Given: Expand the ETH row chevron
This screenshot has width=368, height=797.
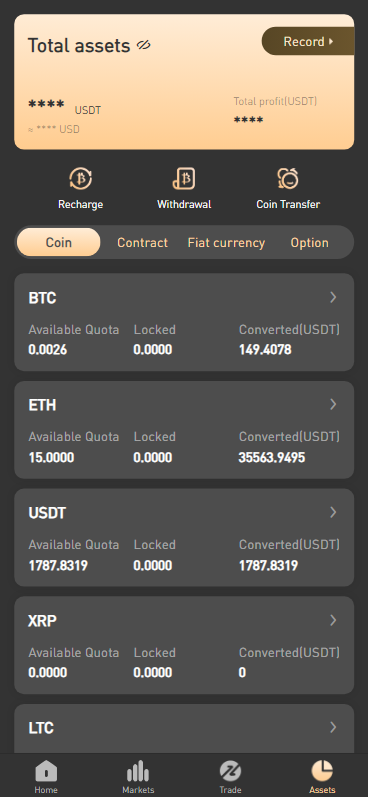Looking at the screenshot, I should pos(333,405).
